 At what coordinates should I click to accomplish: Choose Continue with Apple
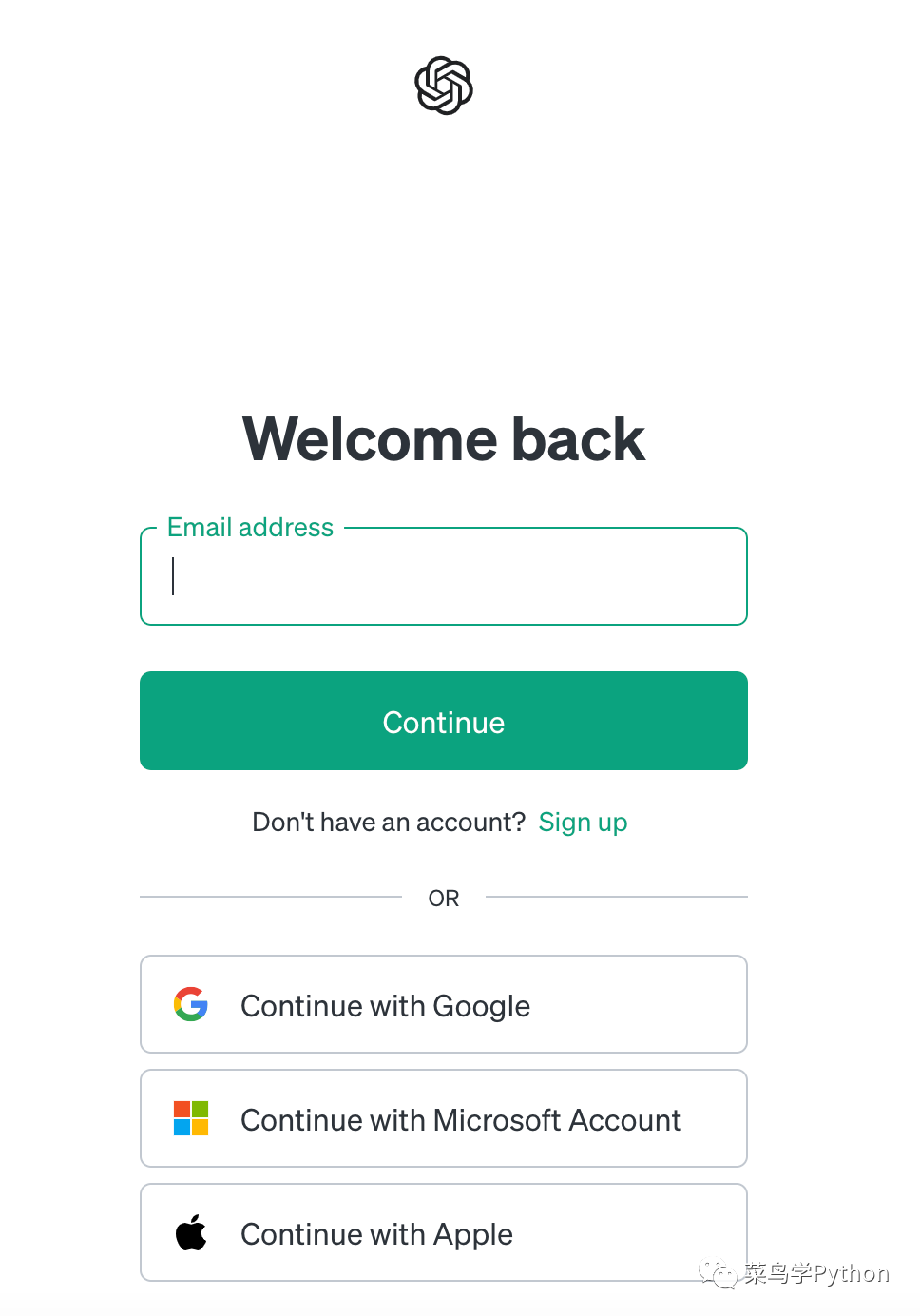444,1232
